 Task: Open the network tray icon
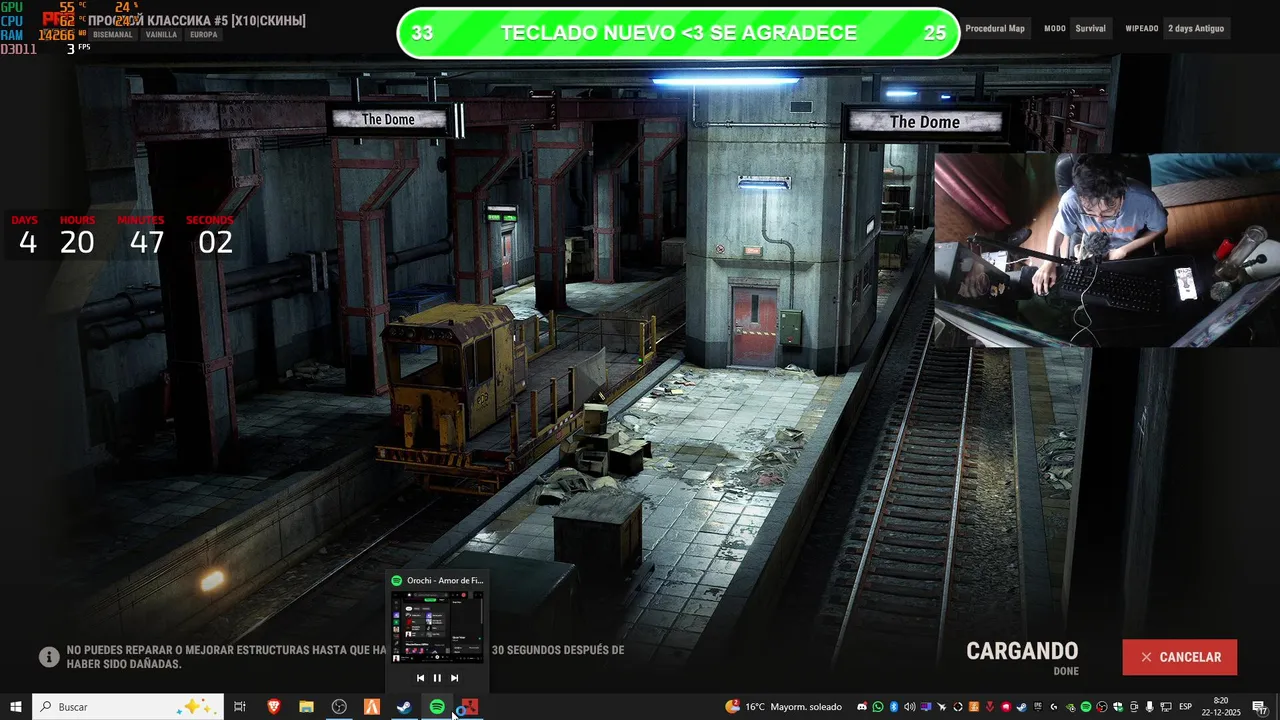1165,707
